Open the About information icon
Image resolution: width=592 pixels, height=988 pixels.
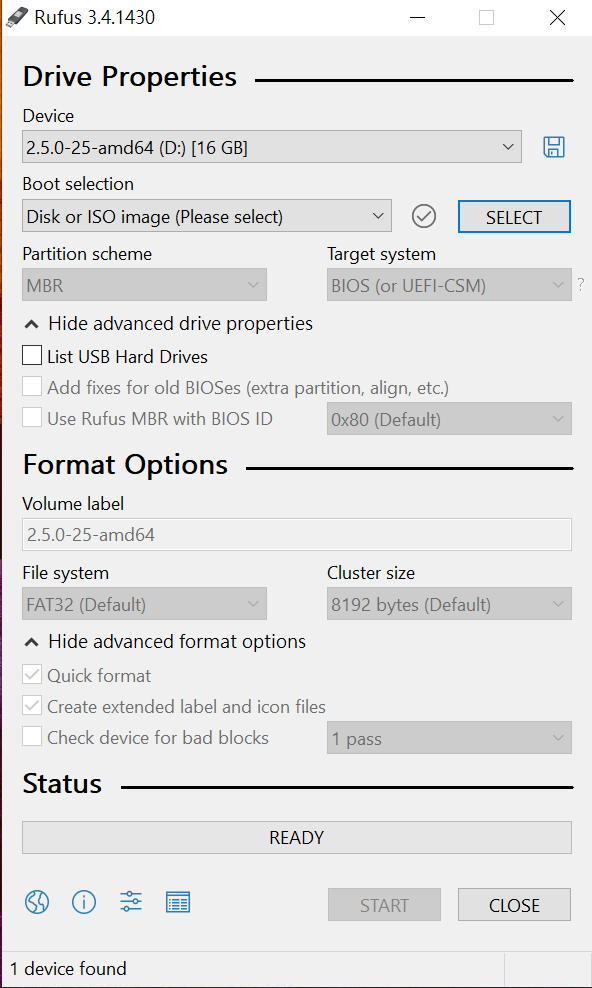[x=84, y=903]
